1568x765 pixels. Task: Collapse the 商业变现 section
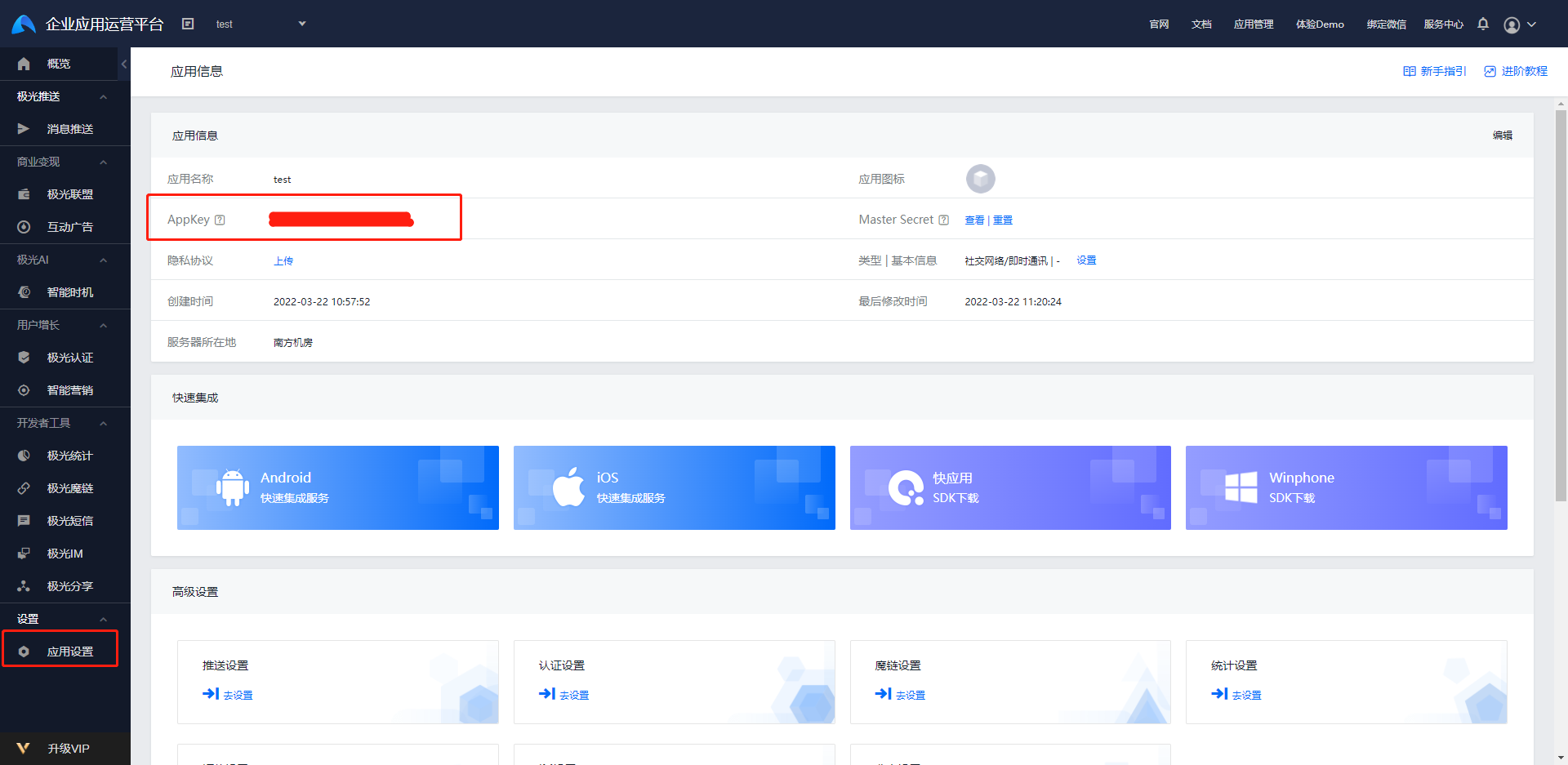coord(104,162)
